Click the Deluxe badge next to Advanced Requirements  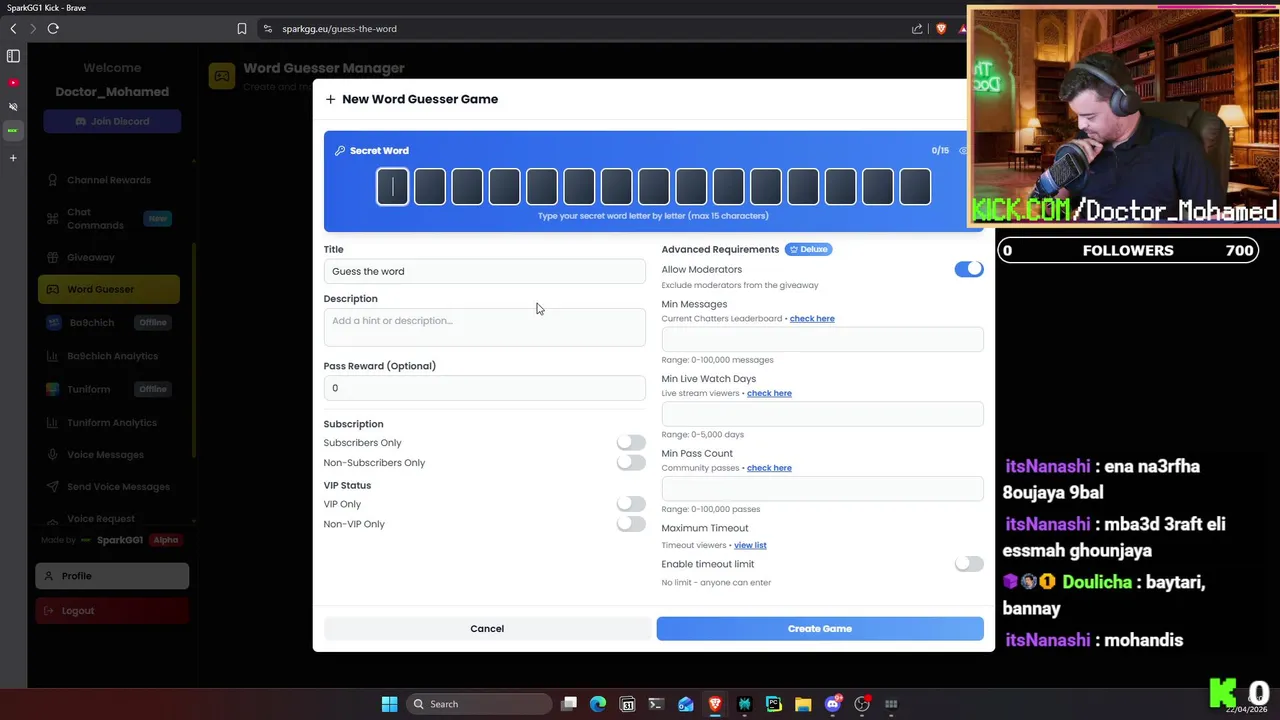coord(809,249)
